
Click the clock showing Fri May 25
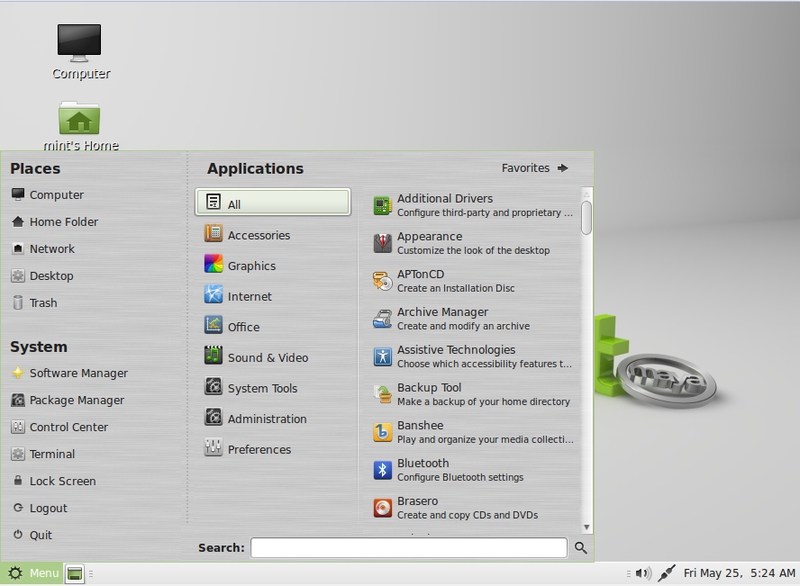point(739,573)
